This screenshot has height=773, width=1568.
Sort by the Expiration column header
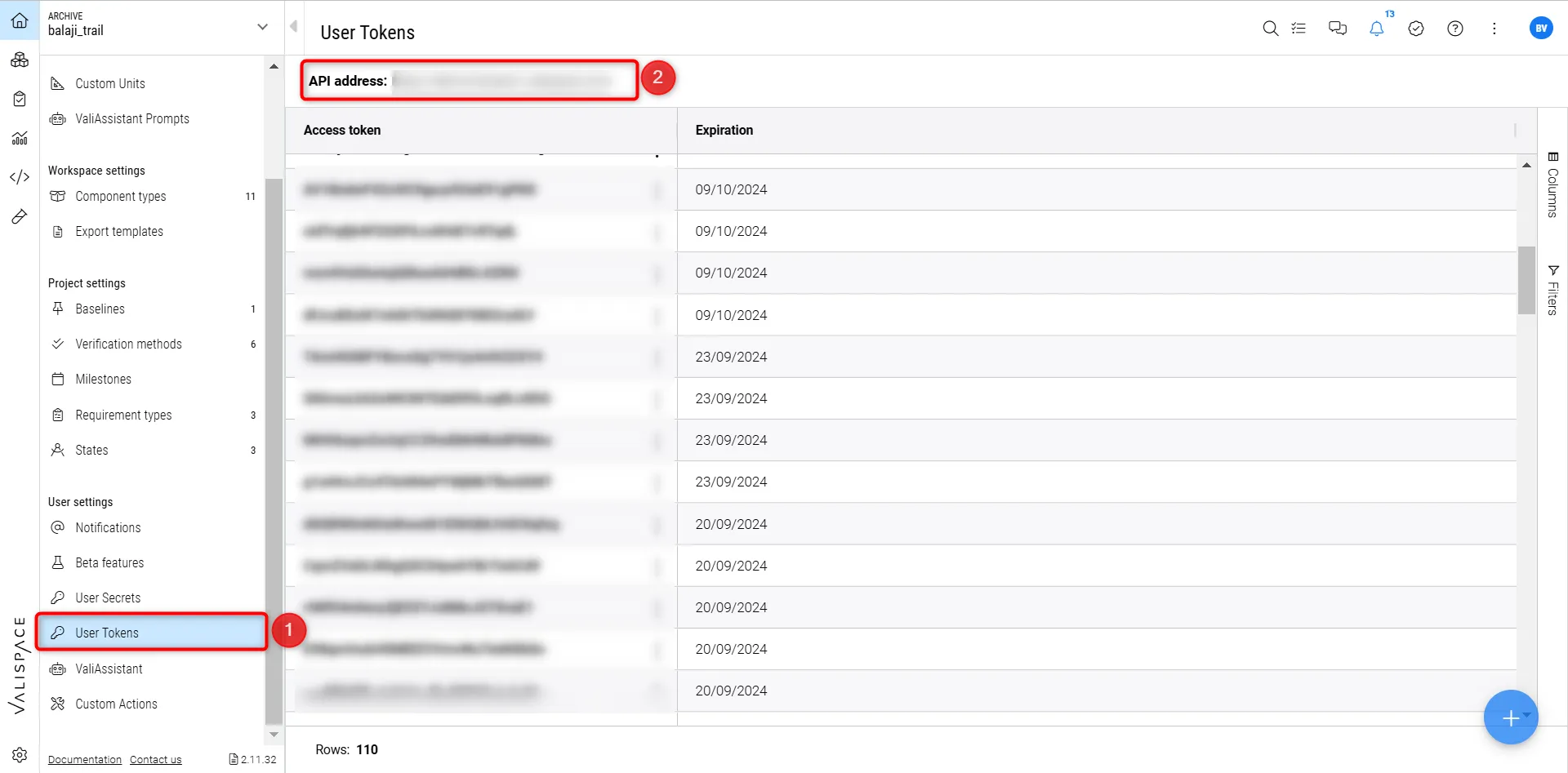724,131
